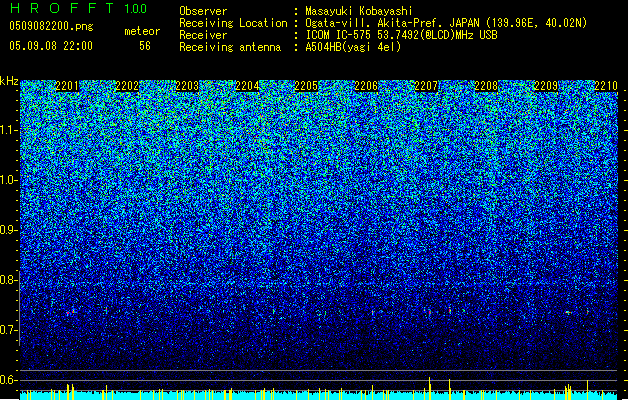
Task: Click the 0.7 frequency axis label
Action: click(8, 330)
